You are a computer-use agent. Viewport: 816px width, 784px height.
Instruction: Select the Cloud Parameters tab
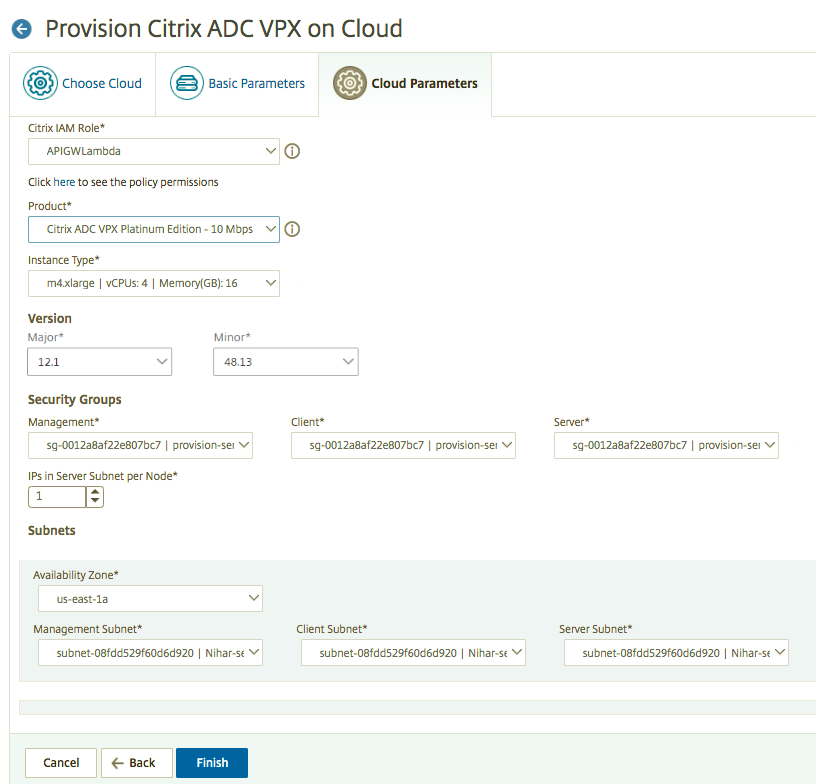pos(405,84)
